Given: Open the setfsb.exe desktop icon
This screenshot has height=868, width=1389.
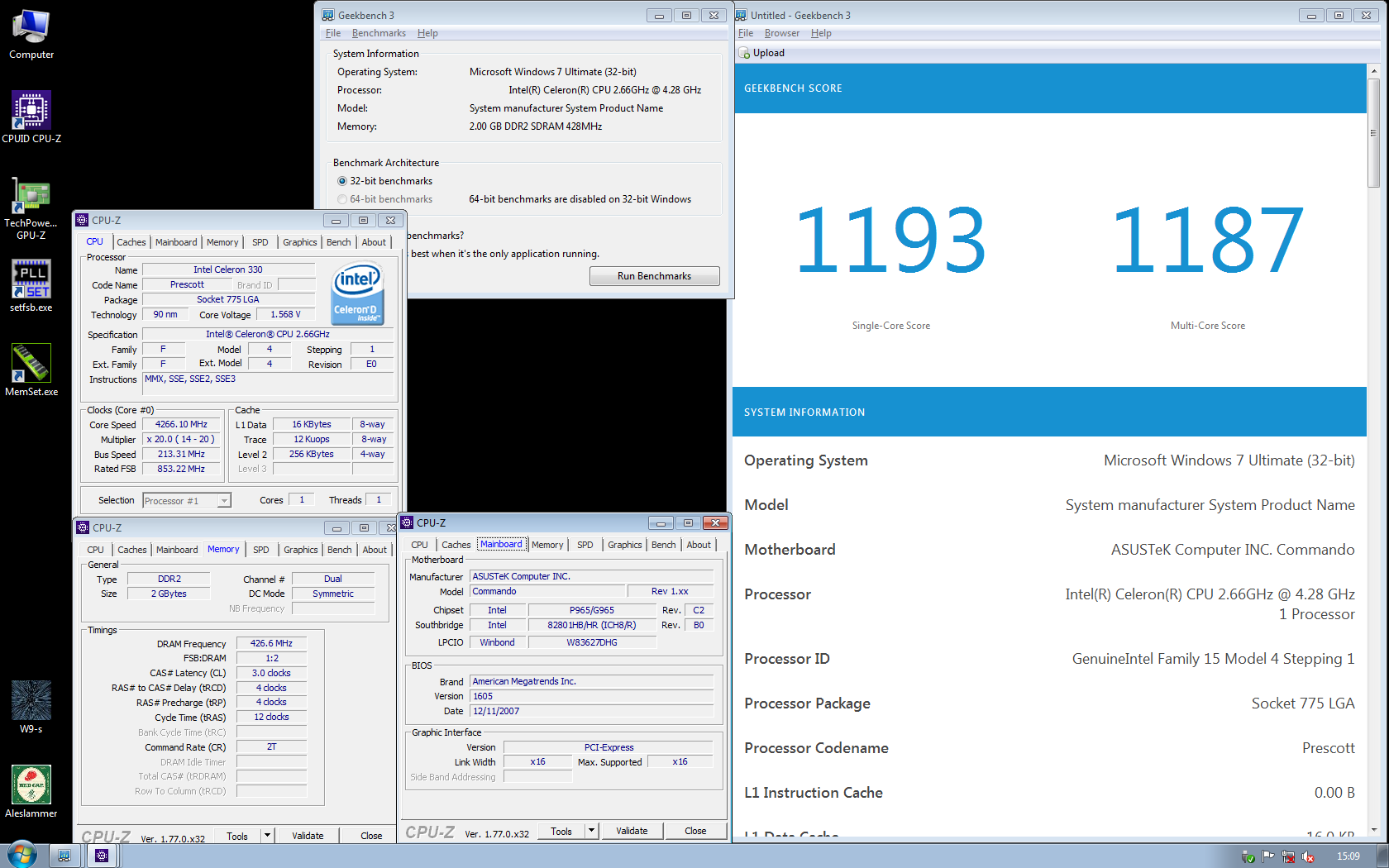Looking at the screenshot, I should [31, 285].
